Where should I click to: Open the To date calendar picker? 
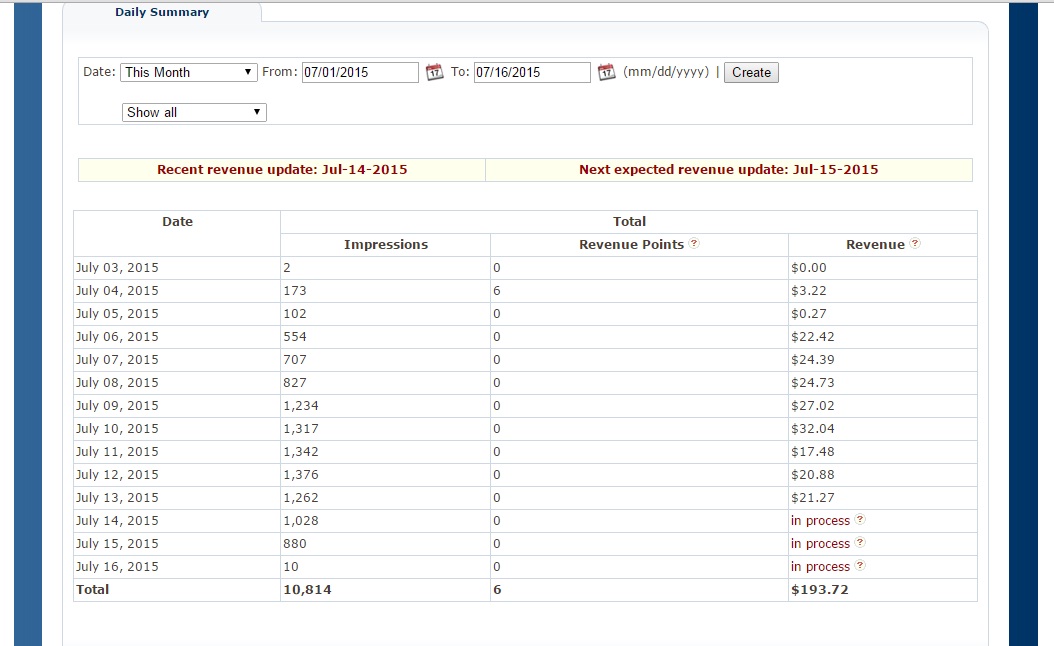pos(606,72)
